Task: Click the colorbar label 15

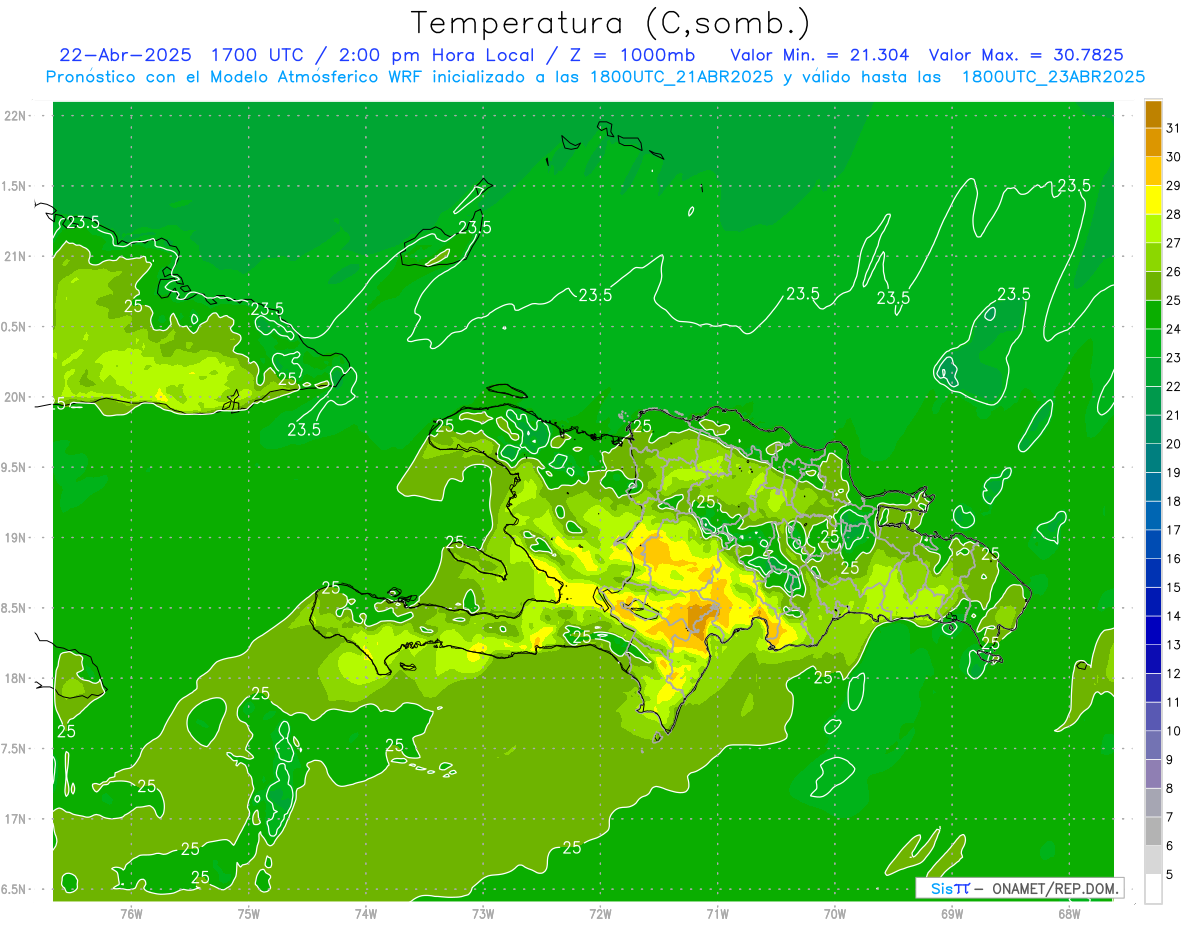Action: 1174,587
